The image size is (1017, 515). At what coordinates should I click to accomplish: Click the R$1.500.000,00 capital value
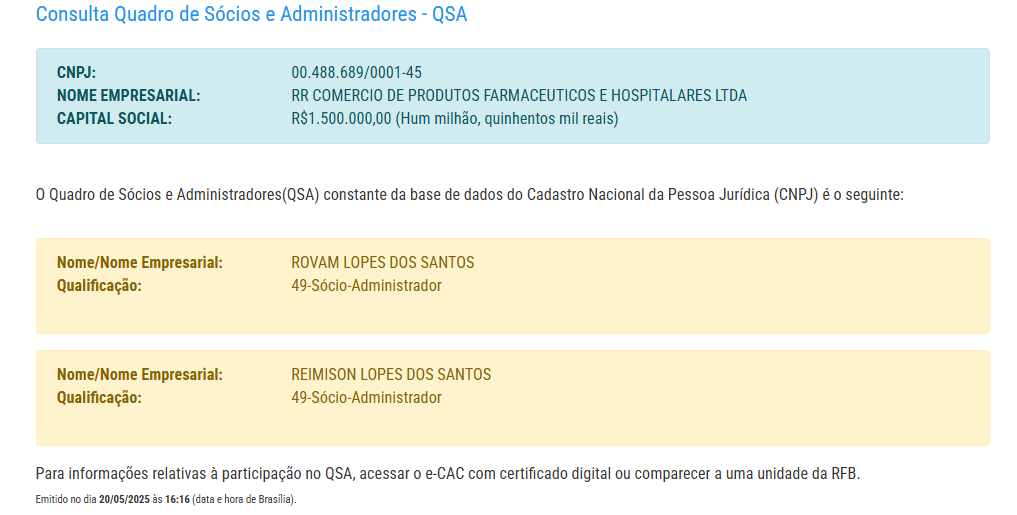[341, 119]
